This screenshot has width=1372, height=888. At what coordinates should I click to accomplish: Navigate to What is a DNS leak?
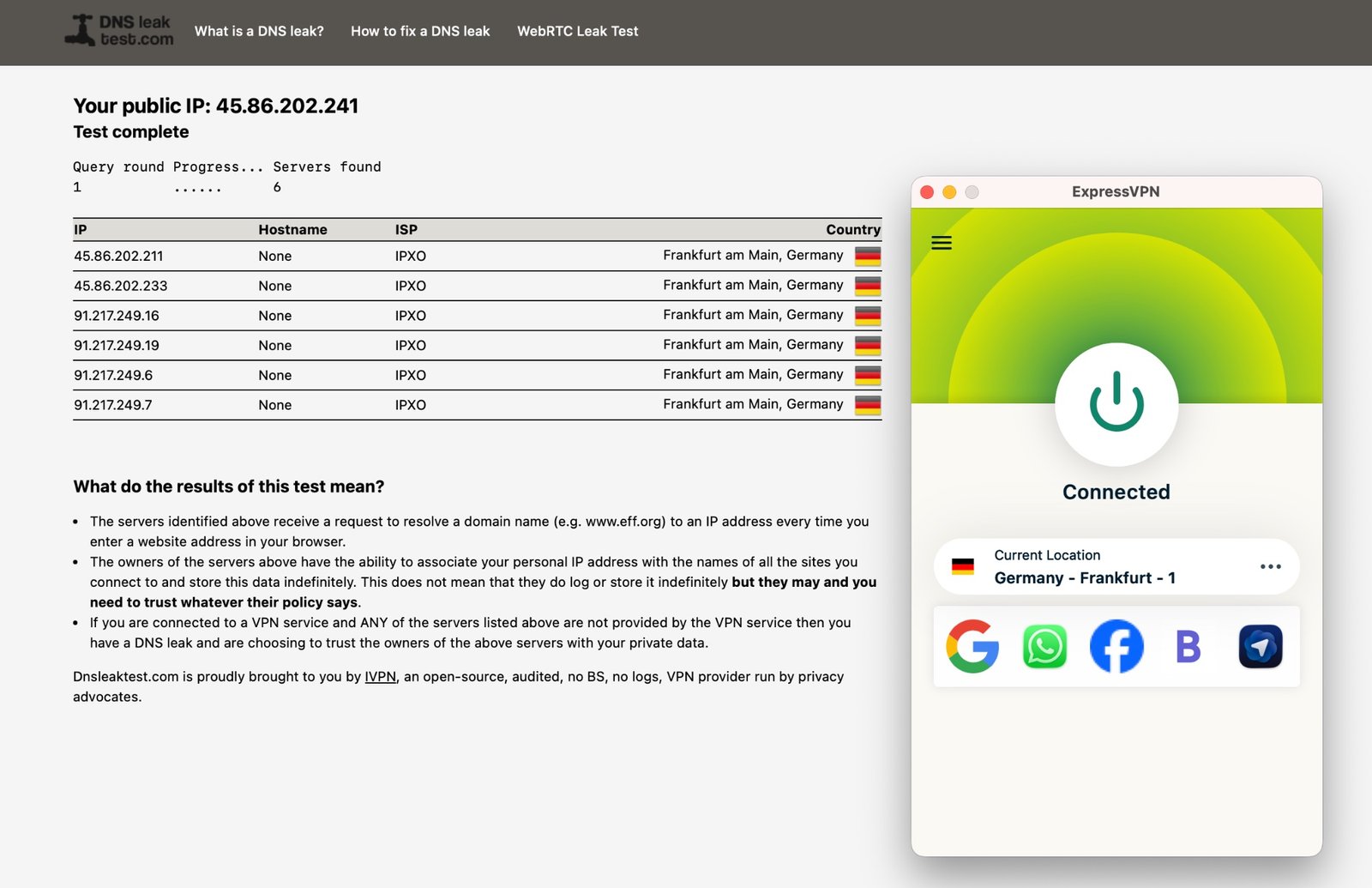259,31
